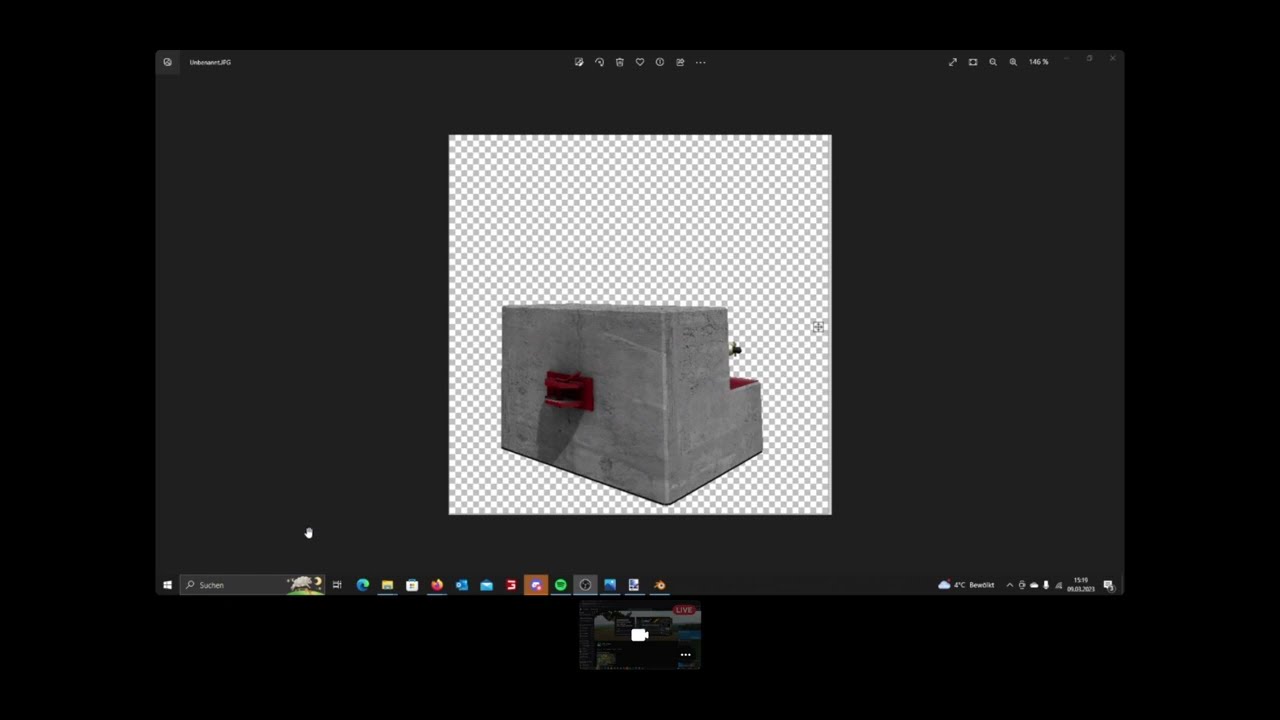The height and width of the screenshot is (720, 1280).
Task: Click the microphone tray icon
Action: [x=1046, y=585]
